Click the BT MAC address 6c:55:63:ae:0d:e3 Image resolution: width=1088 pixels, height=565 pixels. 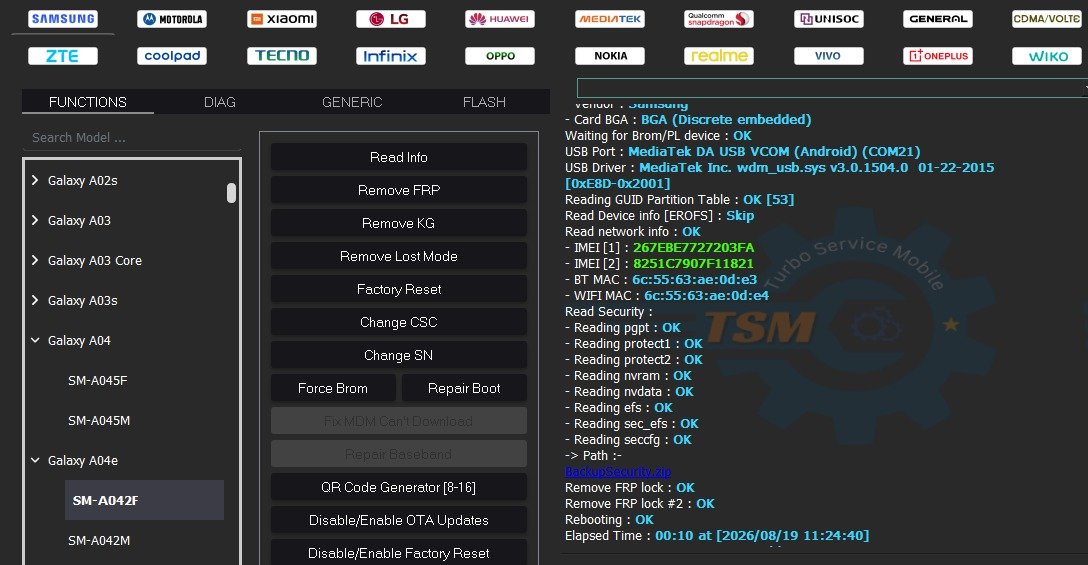pos(695,280)
